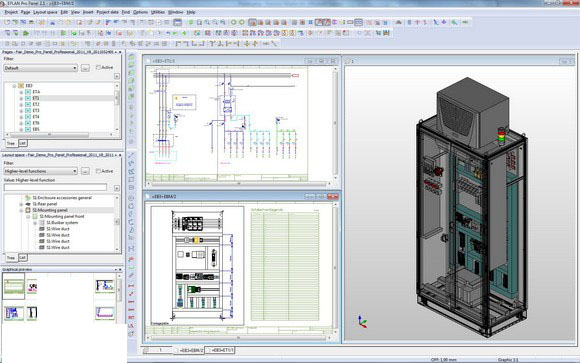Click the bottom-right angle connection symbol icon
580x363 pixels.
click(202, 44)
